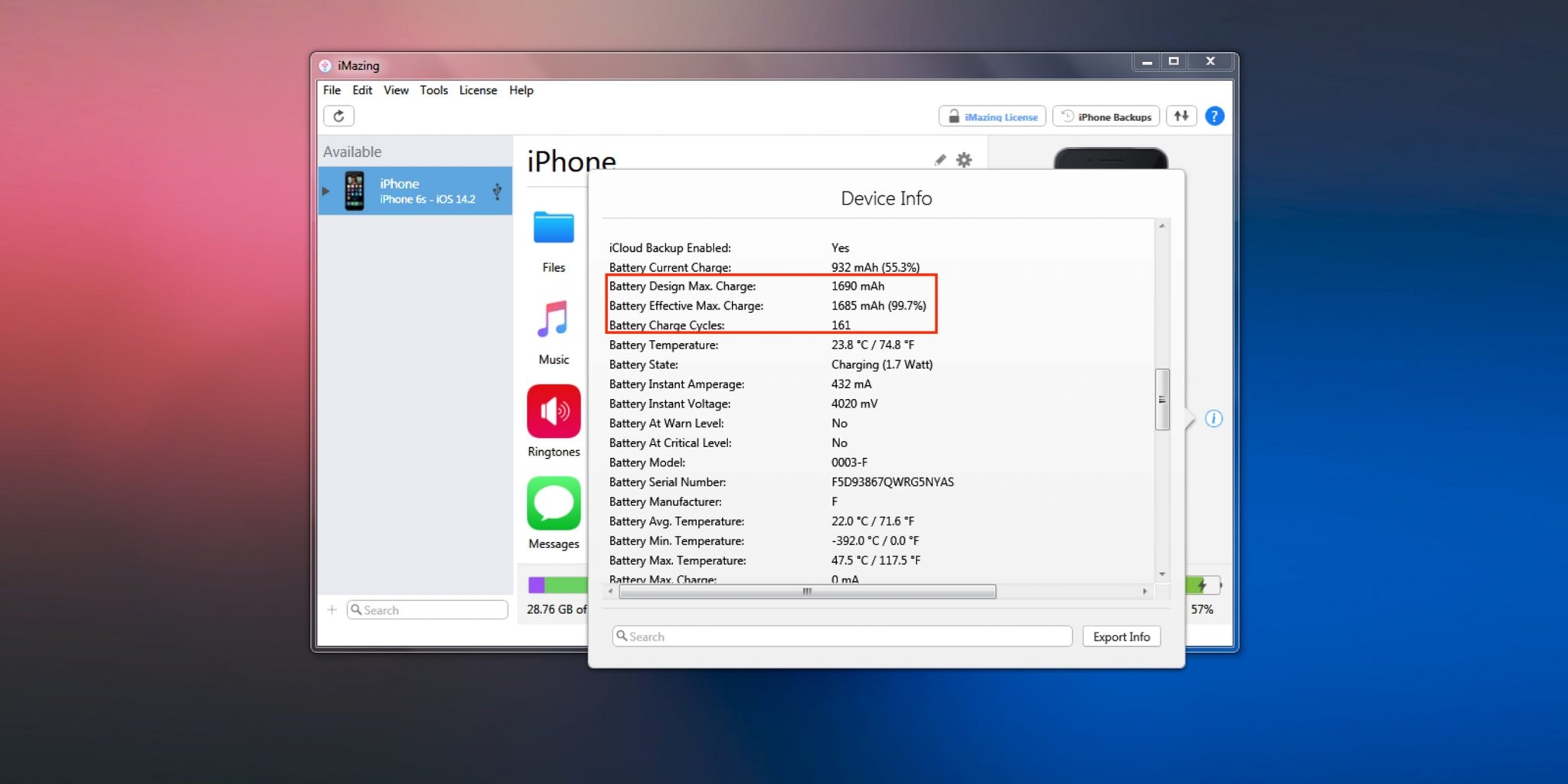Open the Ringtones icon
This screenshot has height=784, width=1568.
pyautogui.click(x=554, y=411)
